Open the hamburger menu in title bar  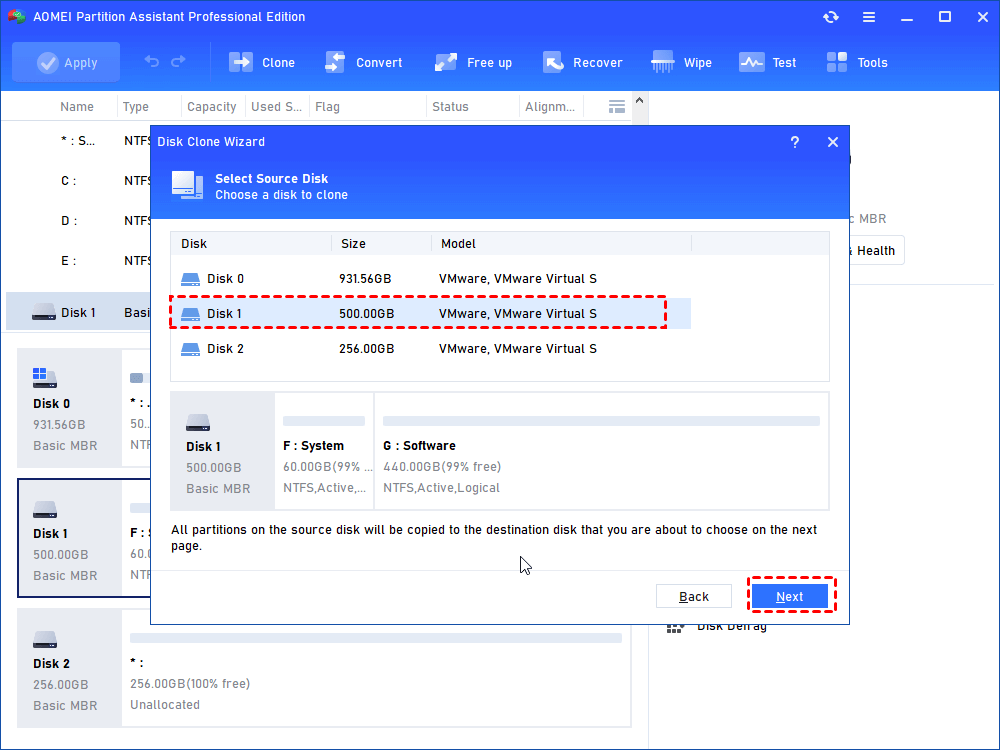[x=869, y=17]
